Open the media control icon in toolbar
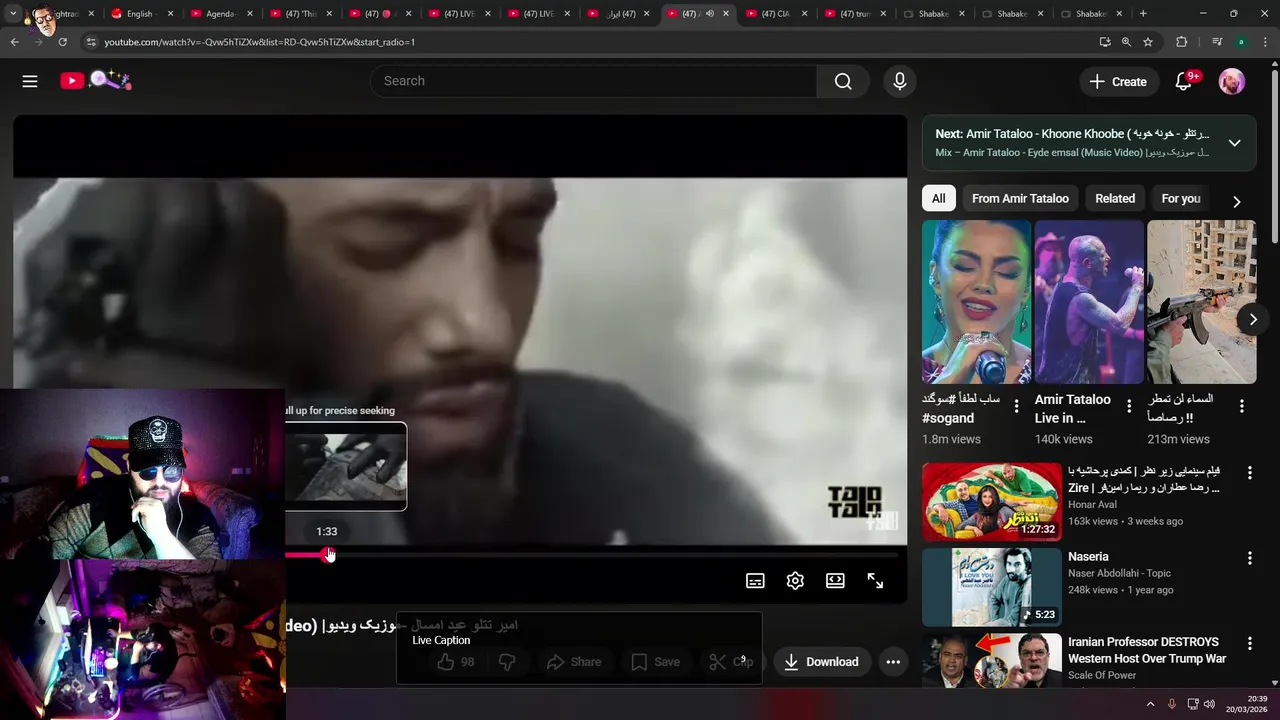Viewport: 1280px width, 720px height. click(x=1216, y=42)
